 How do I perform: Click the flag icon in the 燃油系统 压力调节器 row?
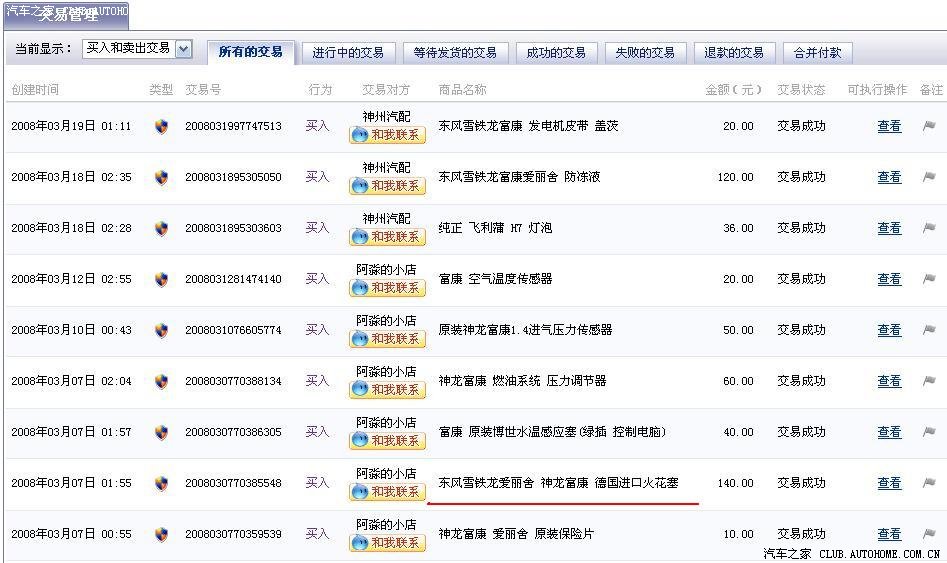tap(928, 381)
